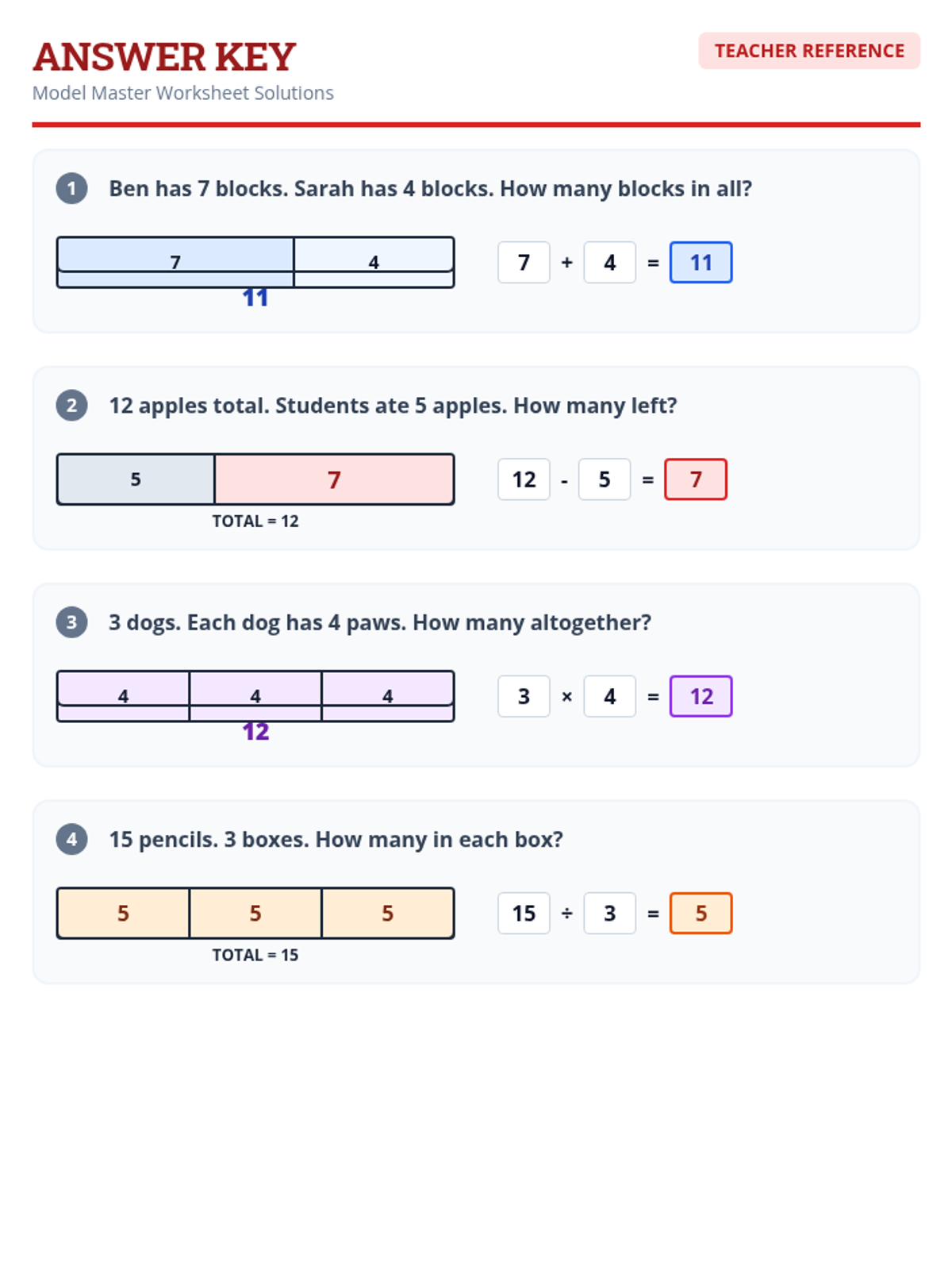Click the 15 box in the division equation
952x1270 pixels.
524,913
